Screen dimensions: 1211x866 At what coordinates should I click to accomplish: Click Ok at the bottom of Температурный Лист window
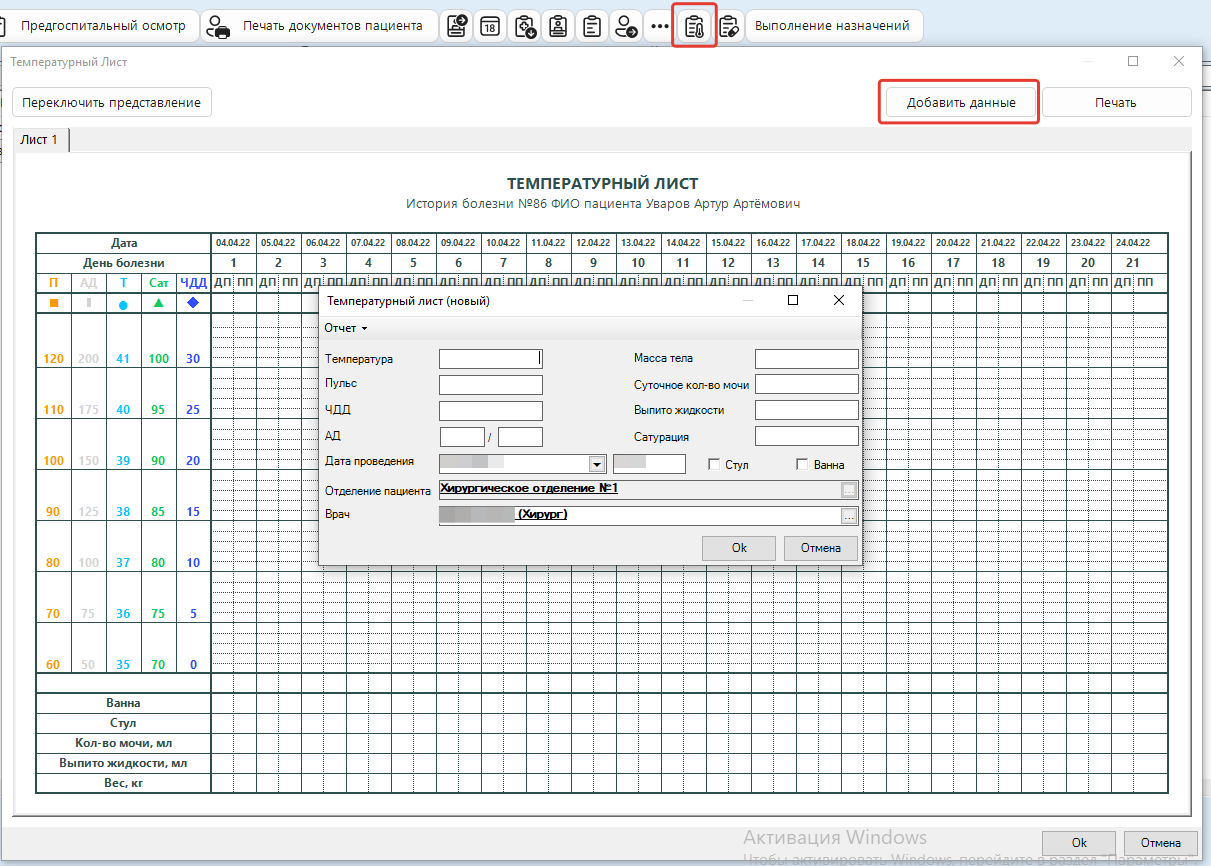(1079, 842)
